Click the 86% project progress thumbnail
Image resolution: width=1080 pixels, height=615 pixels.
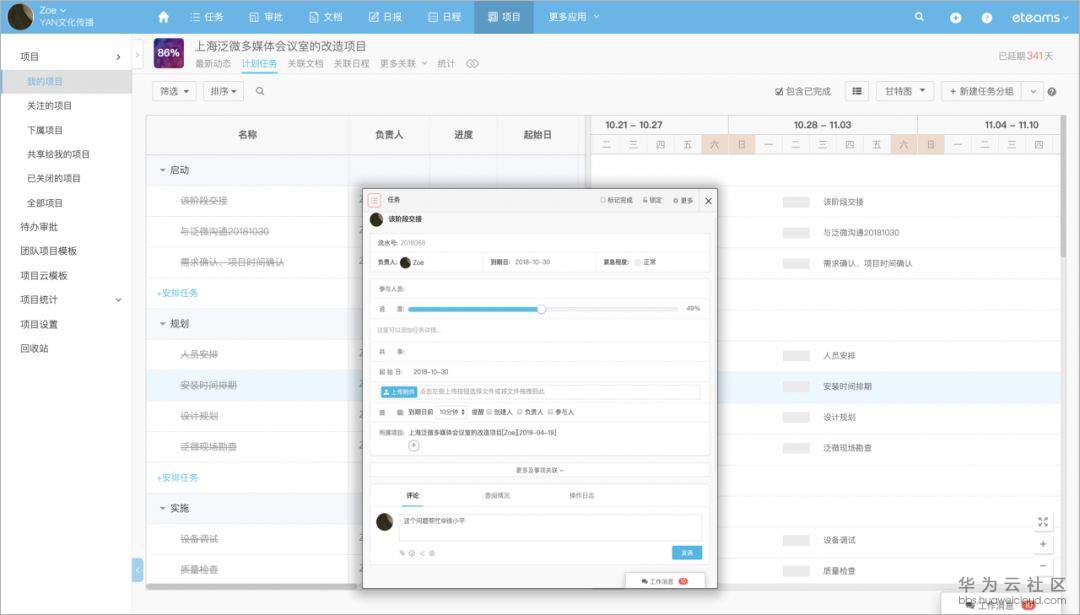pyautogui.click(x=169, y=53)
